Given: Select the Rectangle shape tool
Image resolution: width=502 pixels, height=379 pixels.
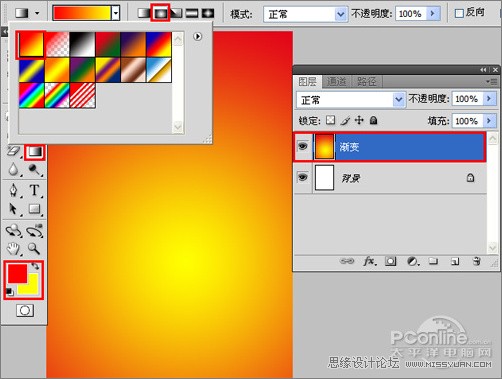Looking at the screenshot, I should pyautogui.click(x=34, y=209).
